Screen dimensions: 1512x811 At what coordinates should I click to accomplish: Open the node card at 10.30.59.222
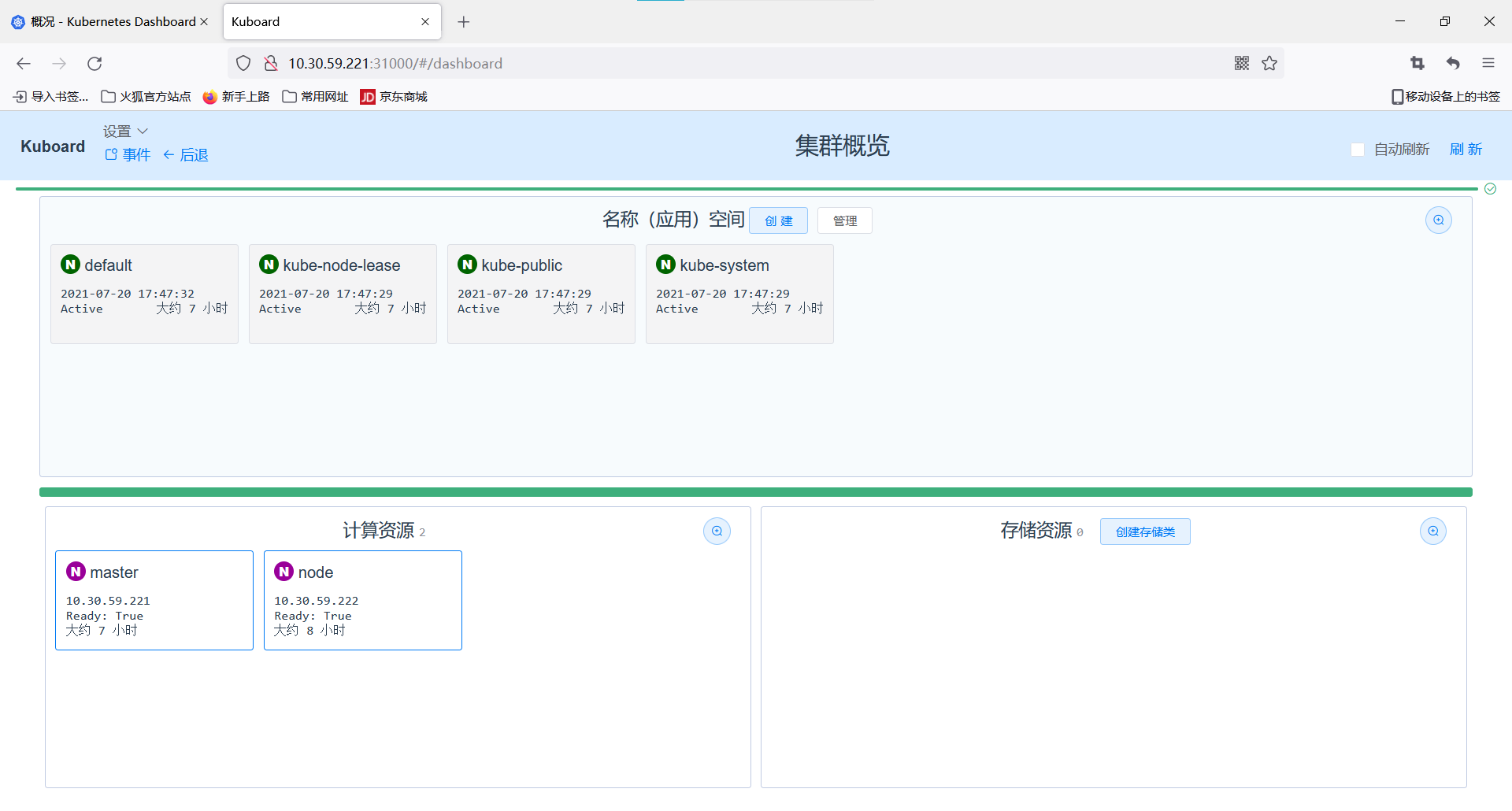pos(363,601)
